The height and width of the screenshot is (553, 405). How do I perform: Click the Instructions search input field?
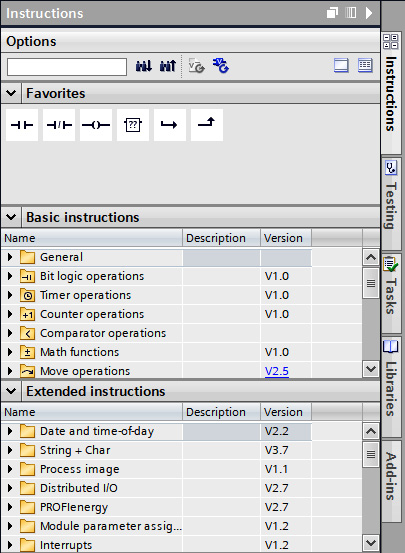click(x=67, y=67)
